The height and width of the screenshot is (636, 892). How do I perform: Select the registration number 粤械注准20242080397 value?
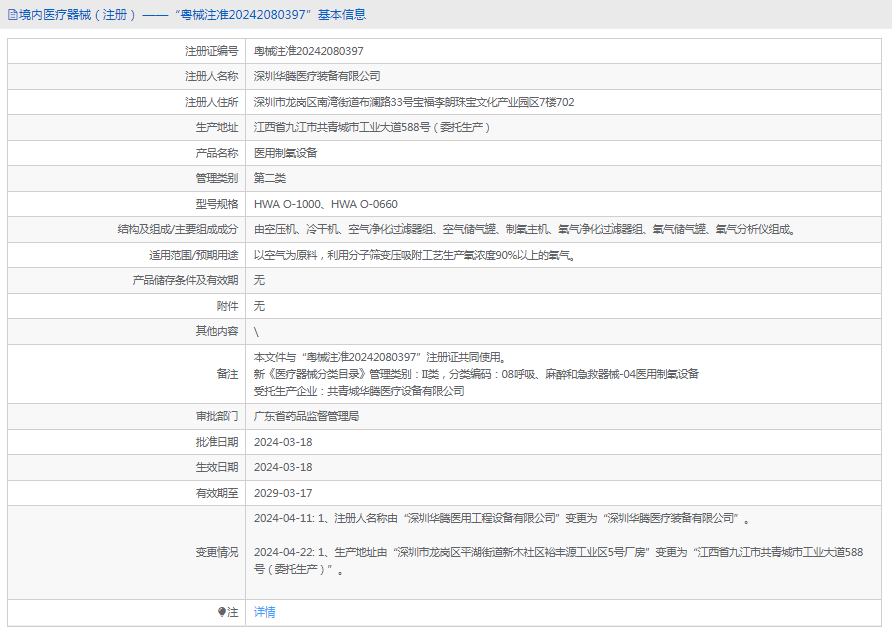(309, 51)
